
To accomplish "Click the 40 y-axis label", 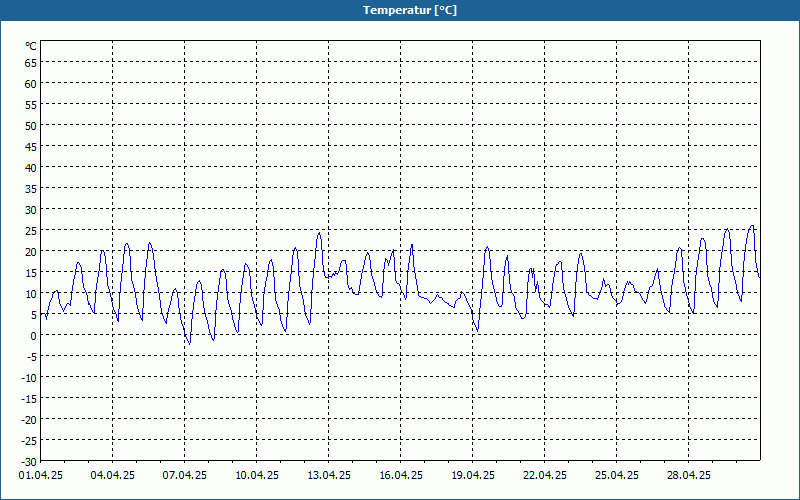I will click(31, 168).
